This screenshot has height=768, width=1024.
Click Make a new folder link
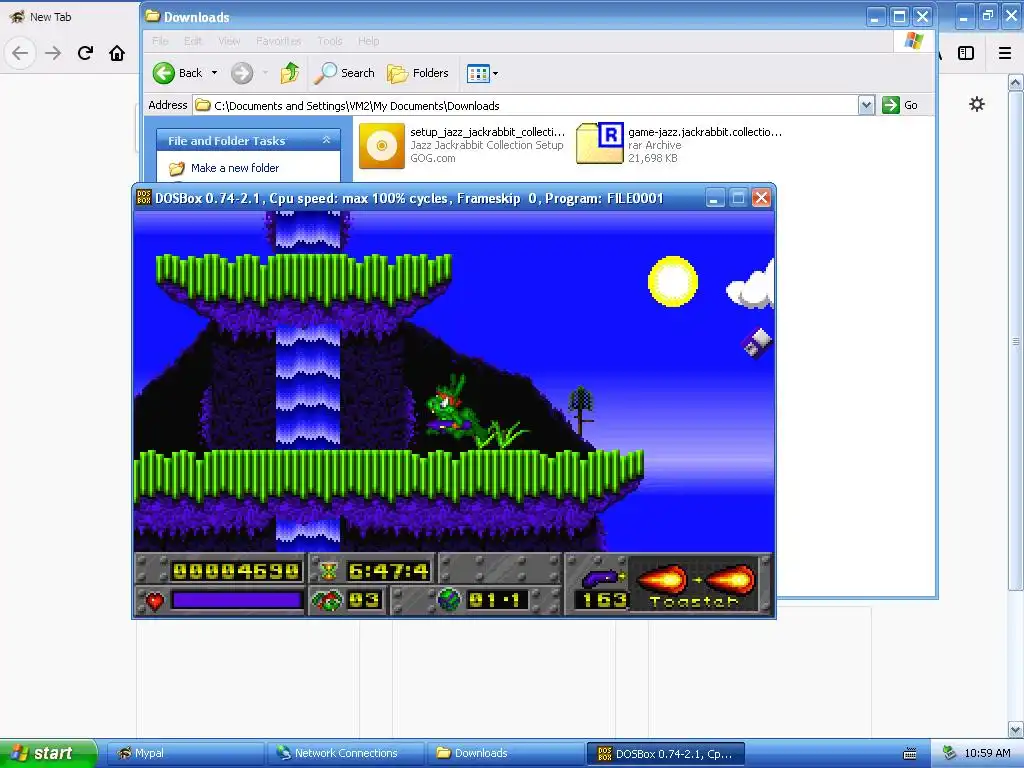coord(234,168)
